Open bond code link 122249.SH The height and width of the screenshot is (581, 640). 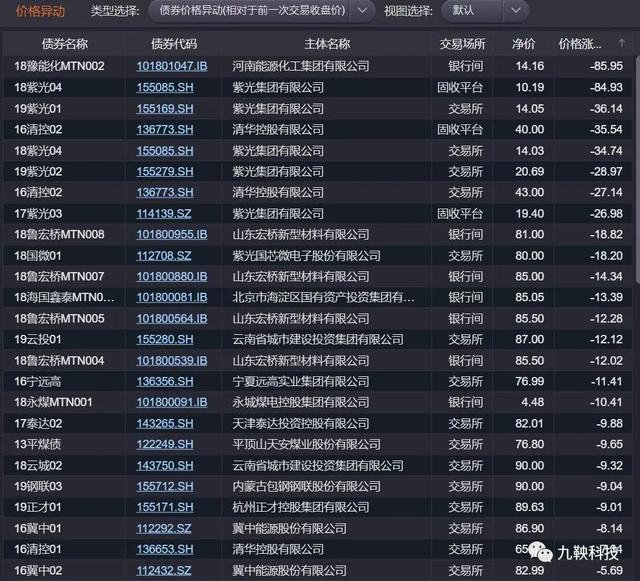tap(165, 444)
